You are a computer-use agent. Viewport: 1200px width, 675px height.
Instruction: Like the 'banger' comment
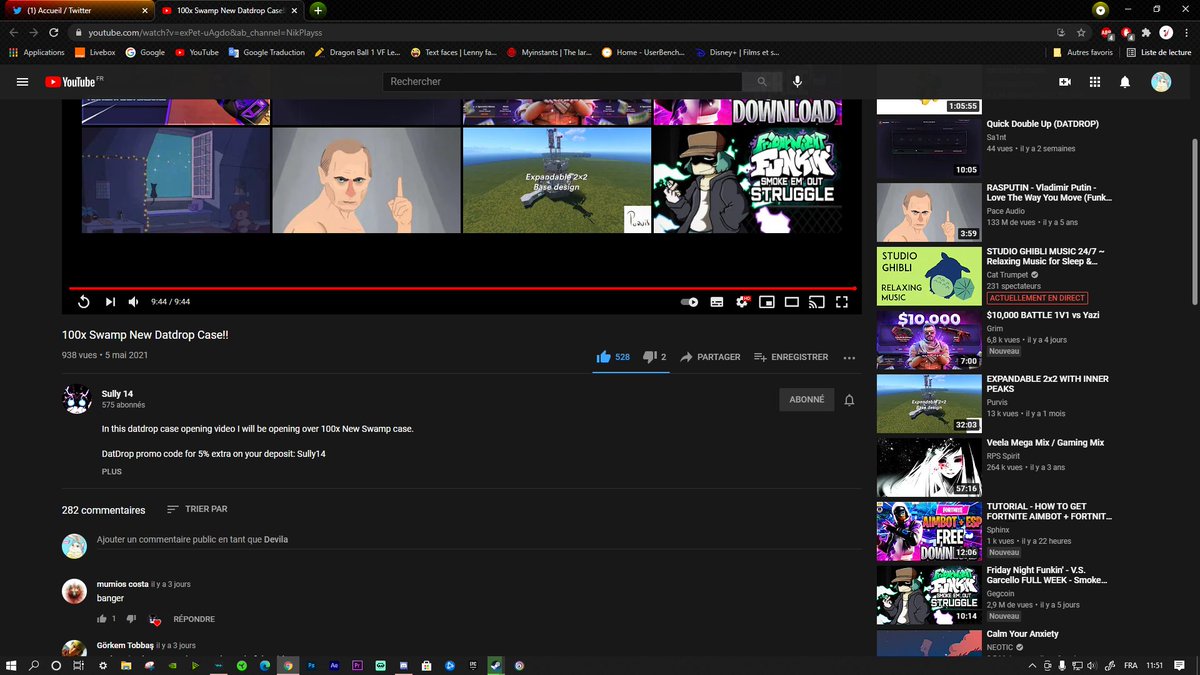(101, 619)
